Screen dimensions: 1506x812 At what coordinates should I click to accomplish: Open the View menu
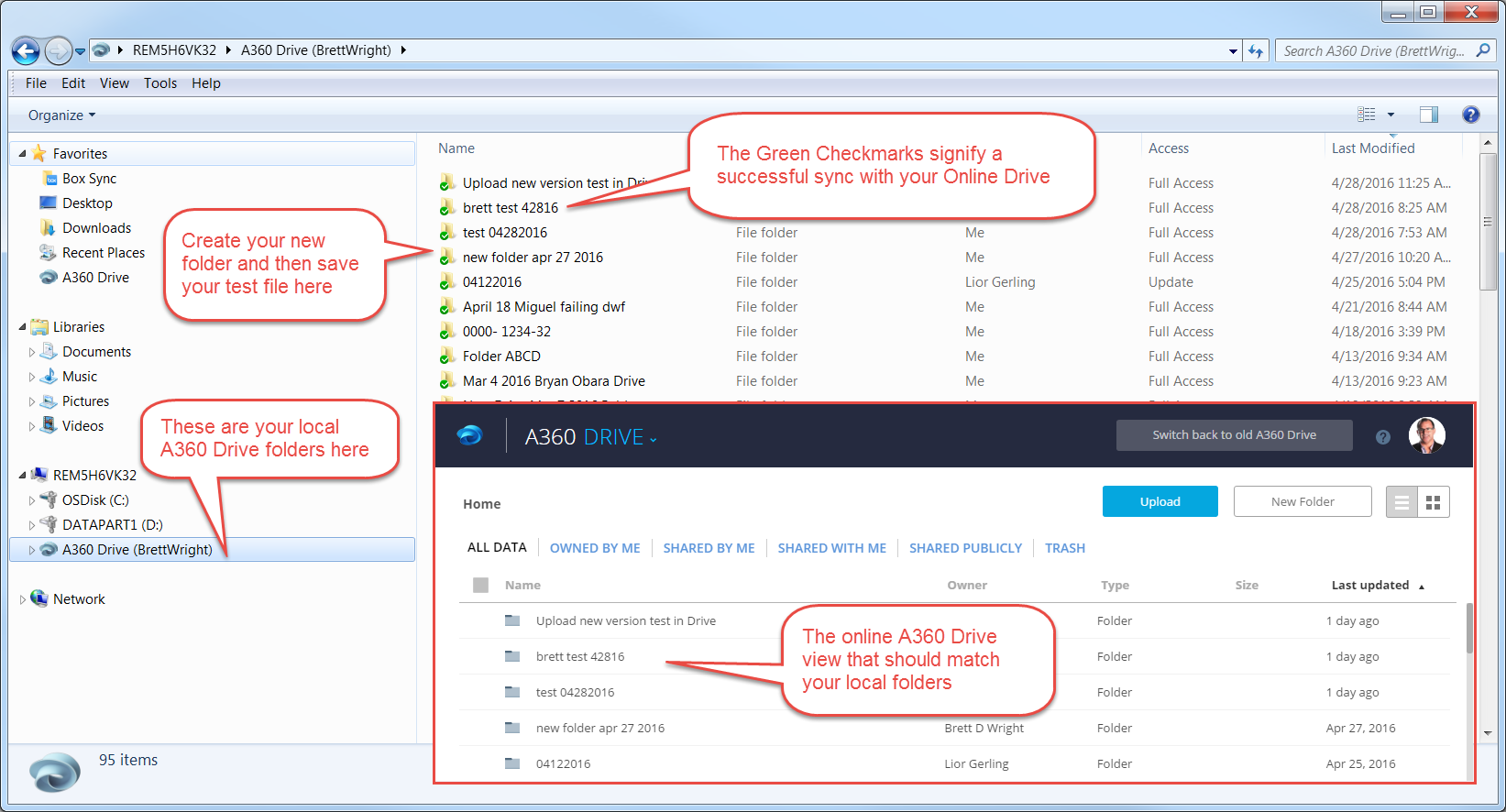115,82
